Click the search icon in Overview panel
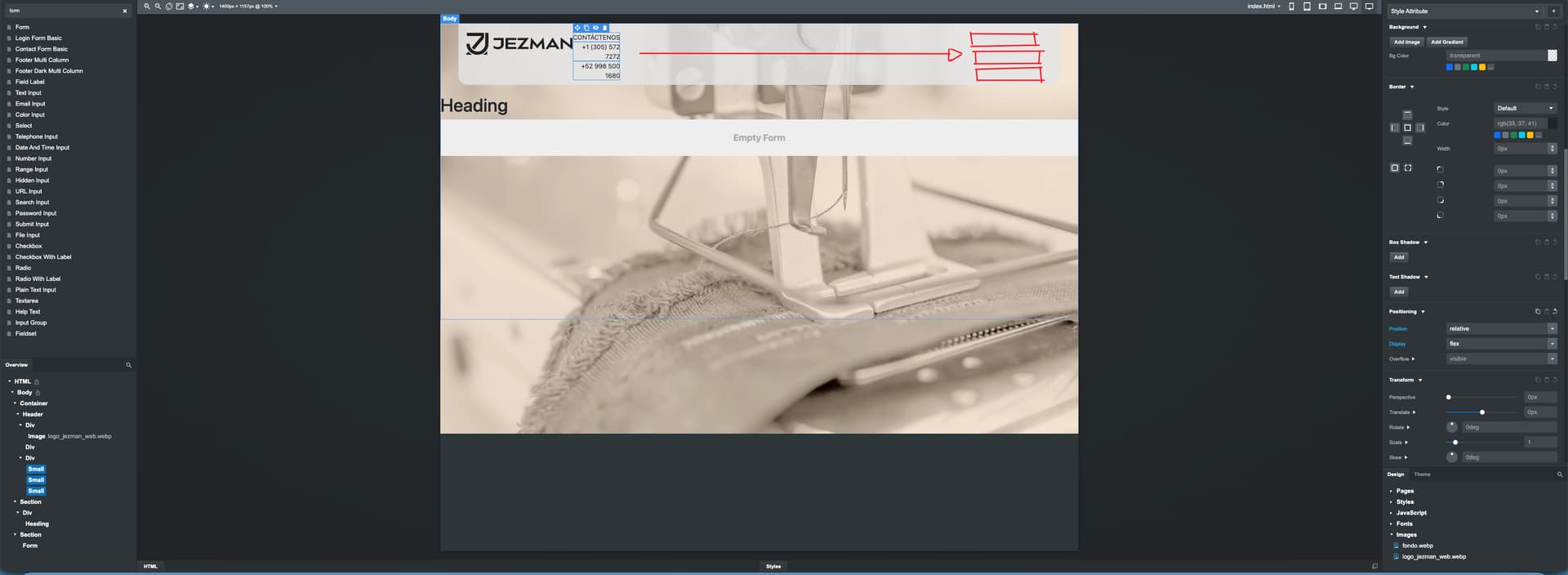This screenshot has height=575, width=1568. [x=128, y=365]
